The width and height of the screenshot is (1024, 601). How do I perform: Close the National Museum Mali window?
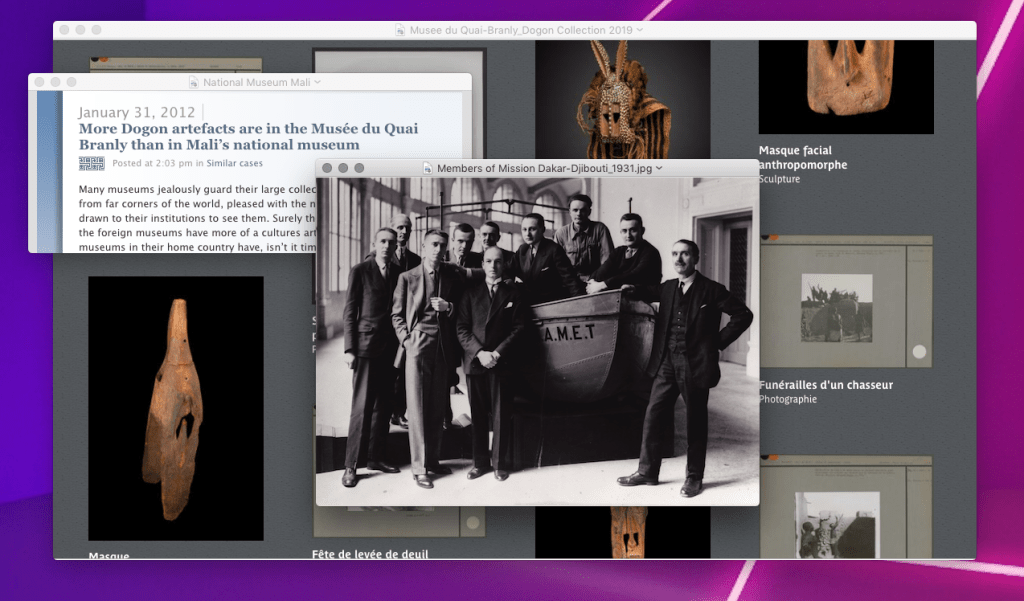(39, 82)
